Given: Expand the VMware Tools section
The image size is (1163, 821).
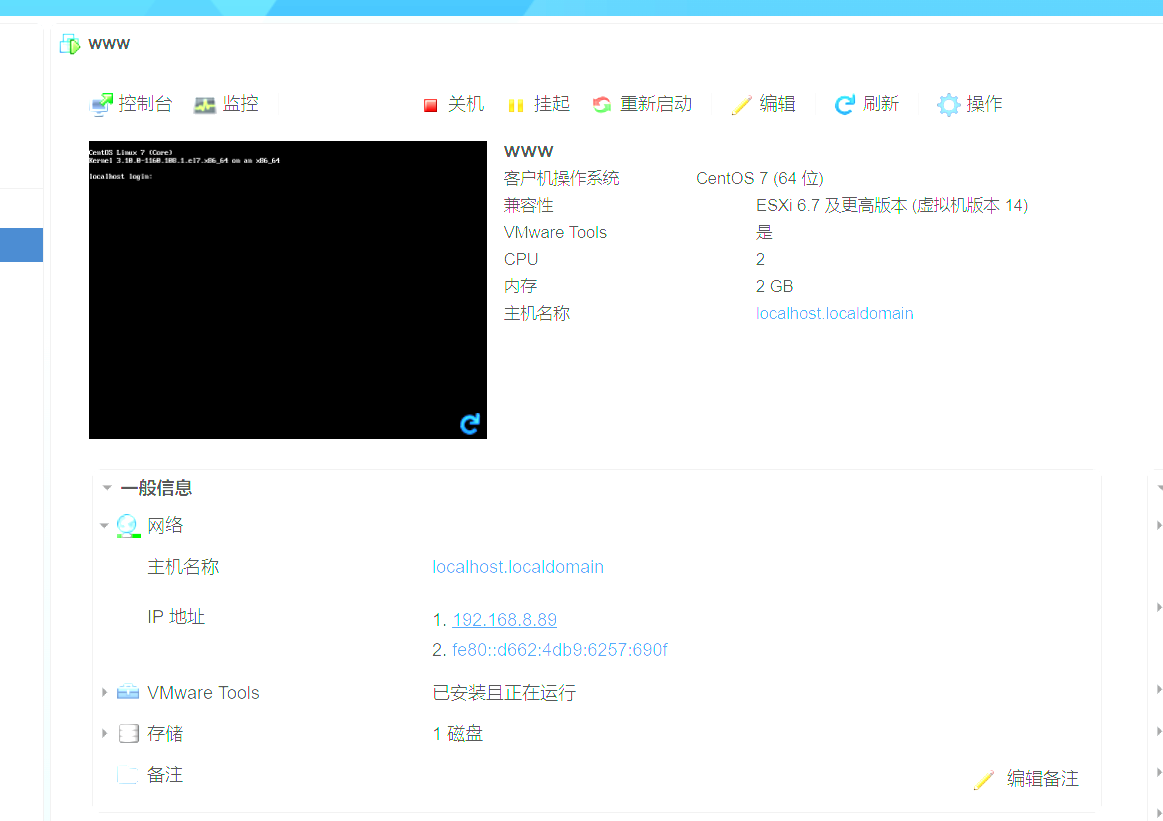Looking at the screenshot, I should [x=104, y=693].
